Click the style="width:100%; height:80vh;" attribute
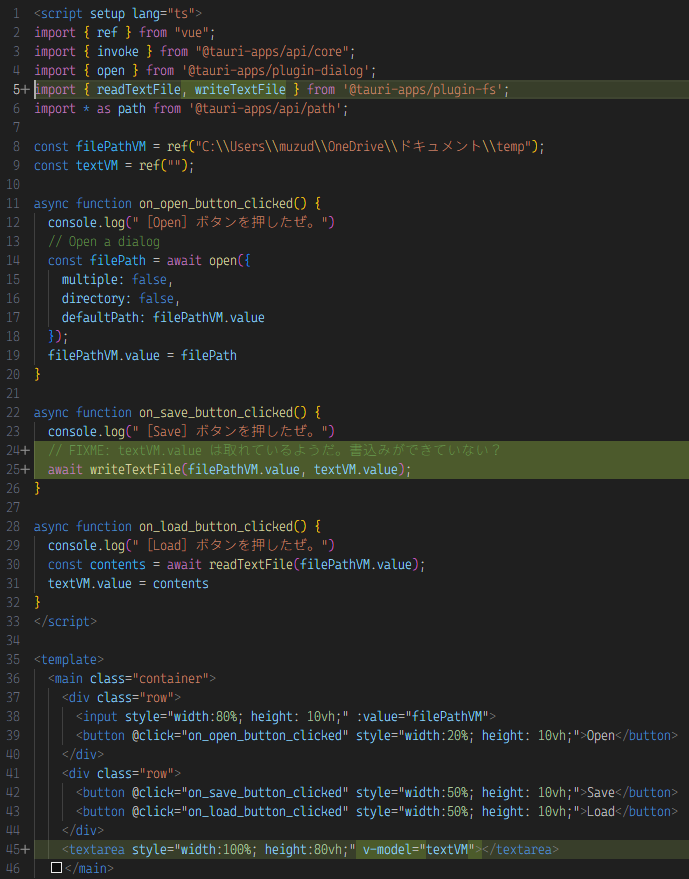Image resolution: width=689 pixels, height=879 pixels. (244, 850)
